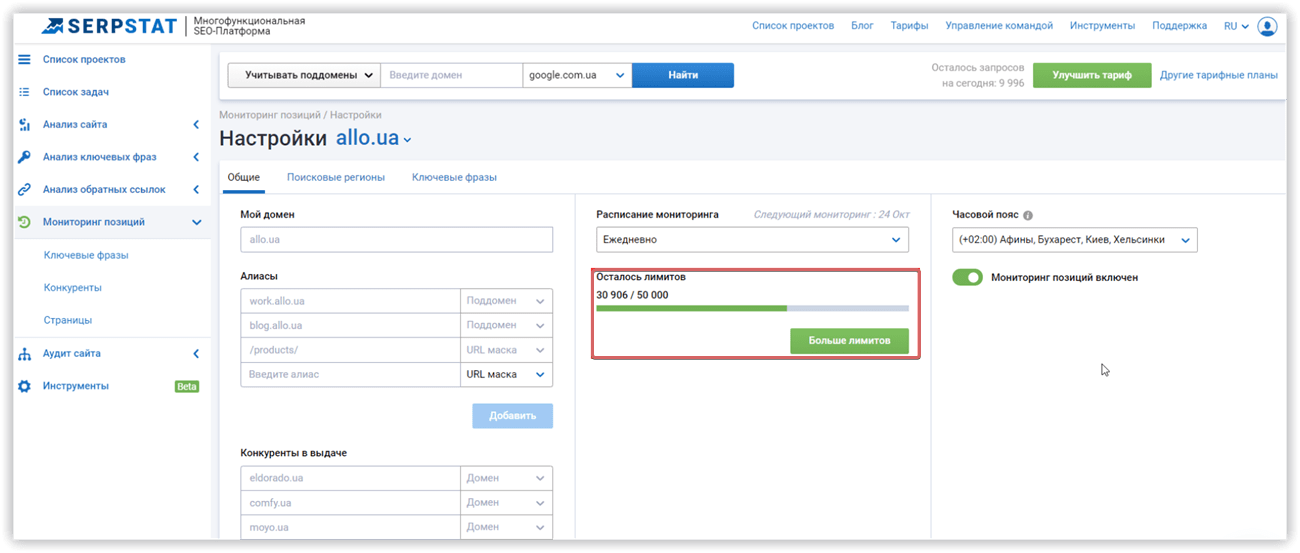This screenshot has height=553, width=1300.
Task: Click the Beta badge in the sidebar
Action: tap(187, 387)
